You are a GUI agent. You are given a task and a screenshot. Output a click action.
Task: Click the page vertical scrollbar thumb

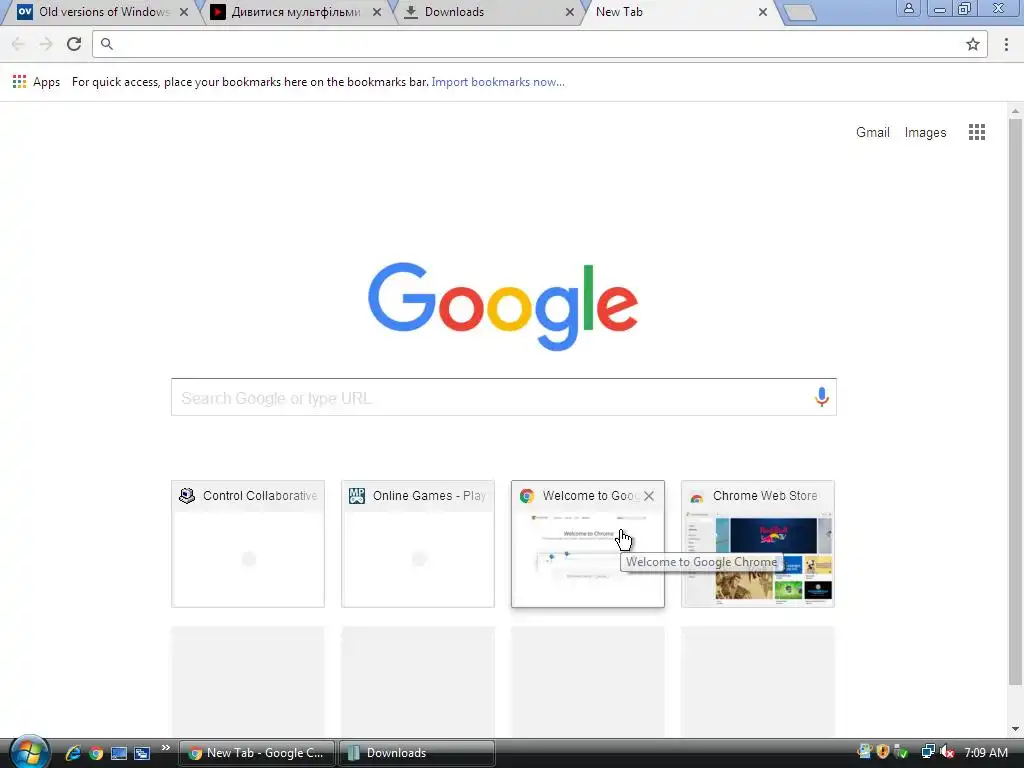click(1016, 402)
